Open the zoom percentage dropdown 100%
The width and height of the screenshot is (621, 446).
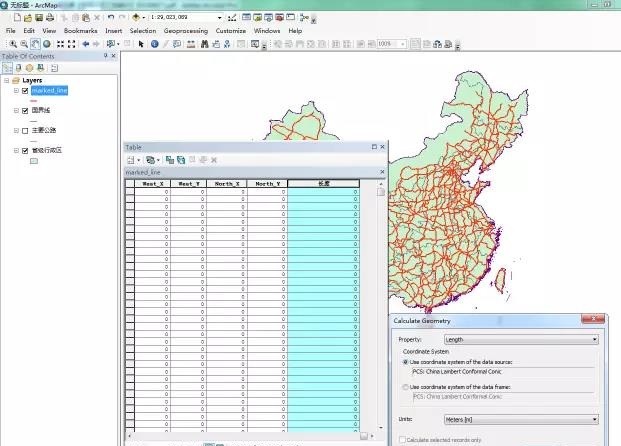[x=403, y=44]
